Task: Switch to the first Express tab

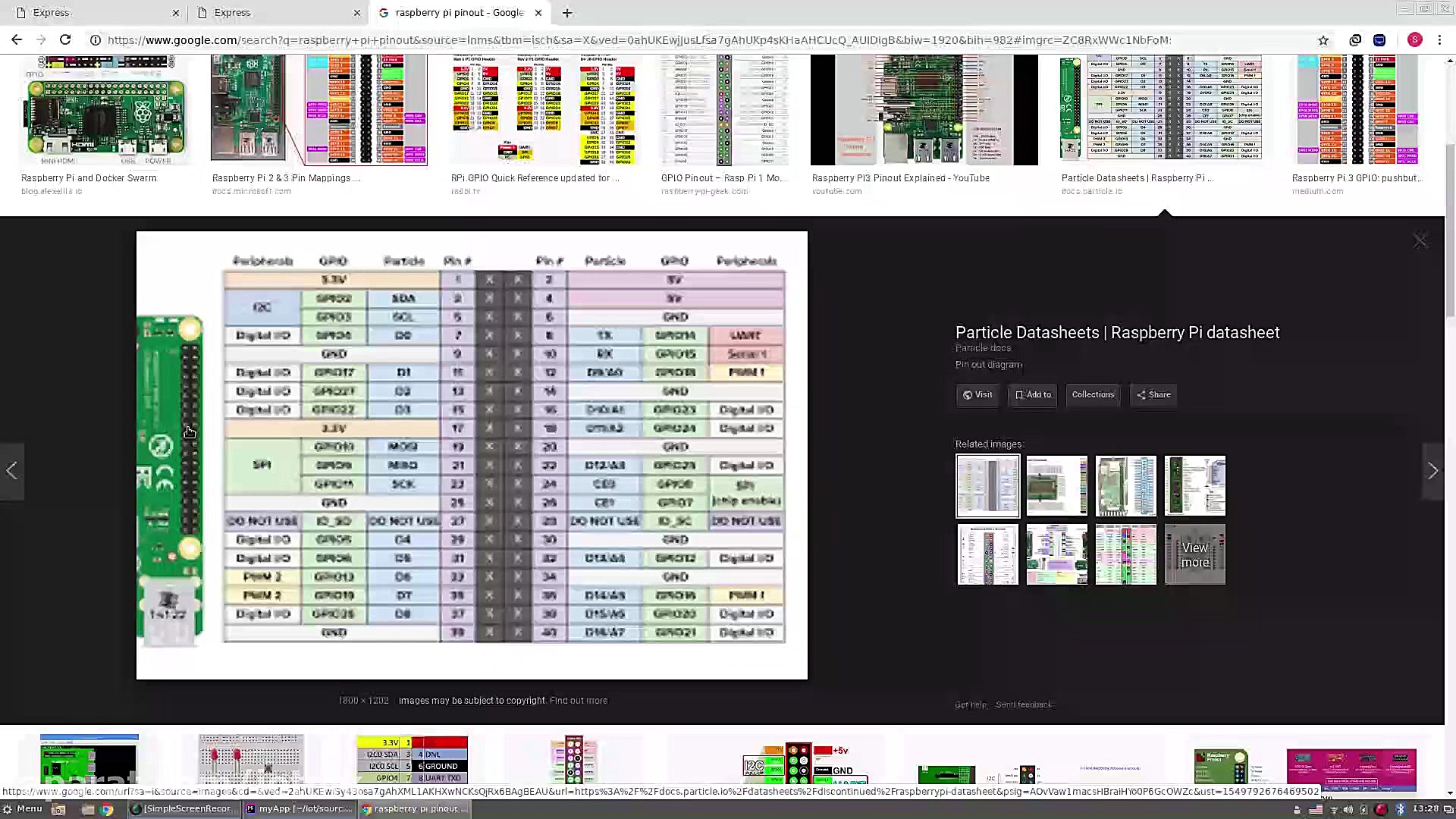Action: point(91,13)
